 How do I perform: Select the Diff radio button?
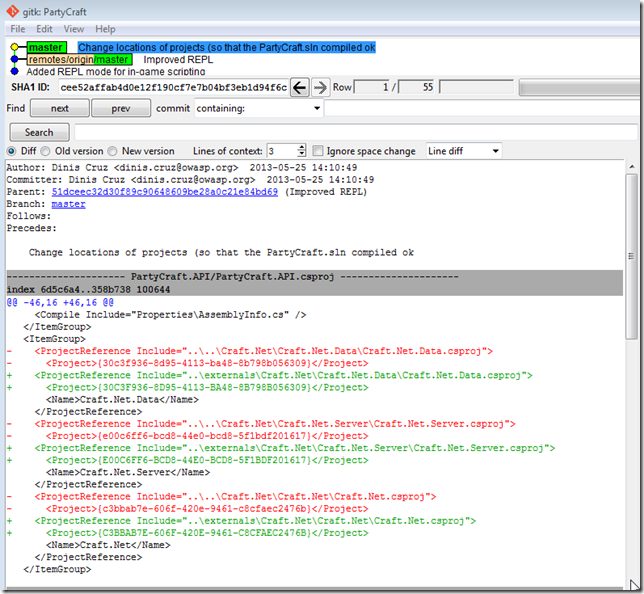(12, 151)
